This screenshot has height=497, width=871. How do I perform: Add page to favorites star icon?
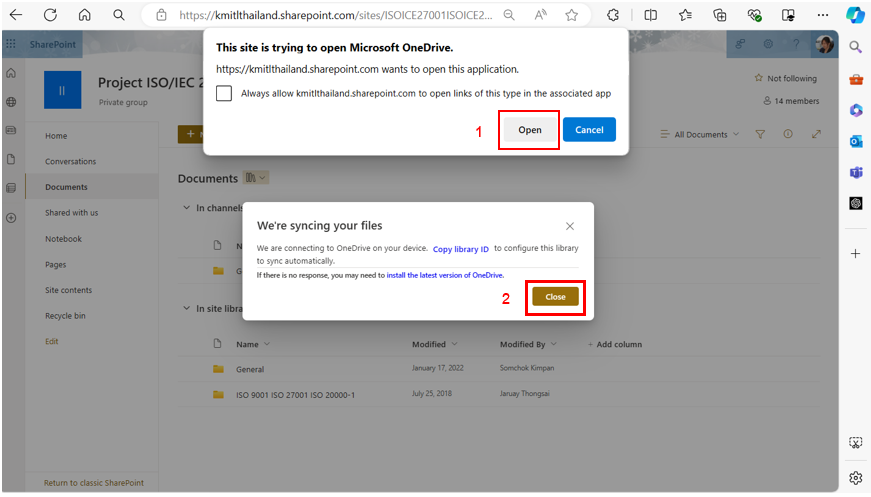571,15
